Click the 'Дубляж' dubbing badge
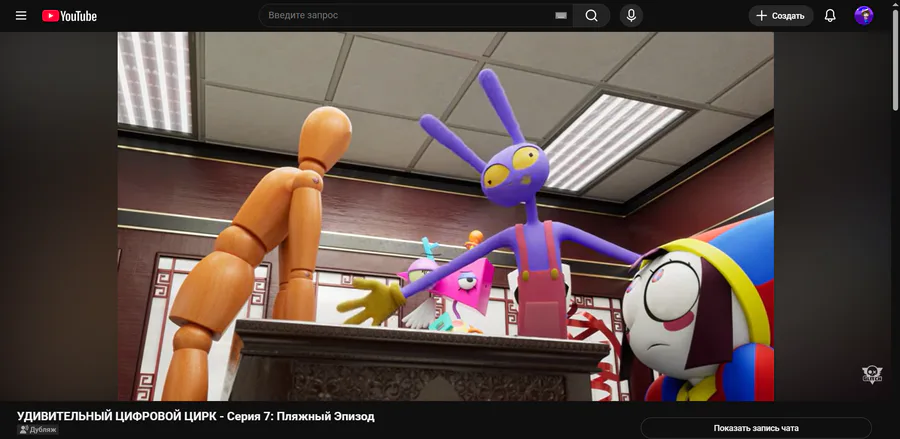Screen dimensions: 900x439 [x=38, y=429]
